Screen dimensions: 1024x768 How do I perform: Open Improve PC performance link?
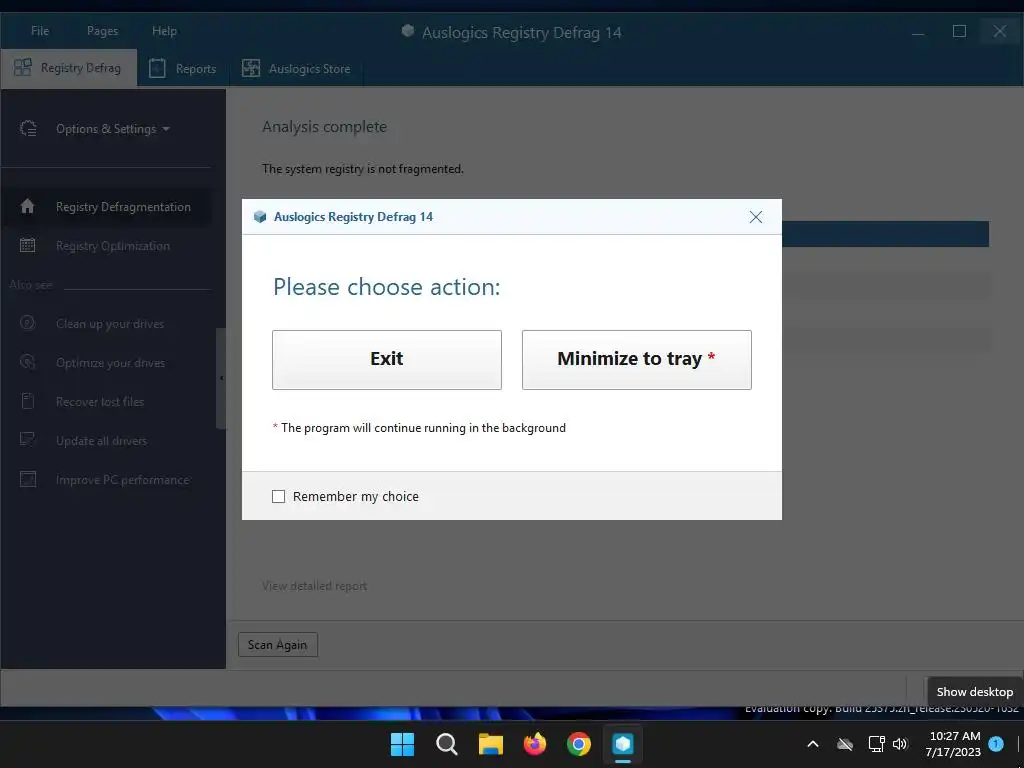pyautogui.click(x=123, y=480)
